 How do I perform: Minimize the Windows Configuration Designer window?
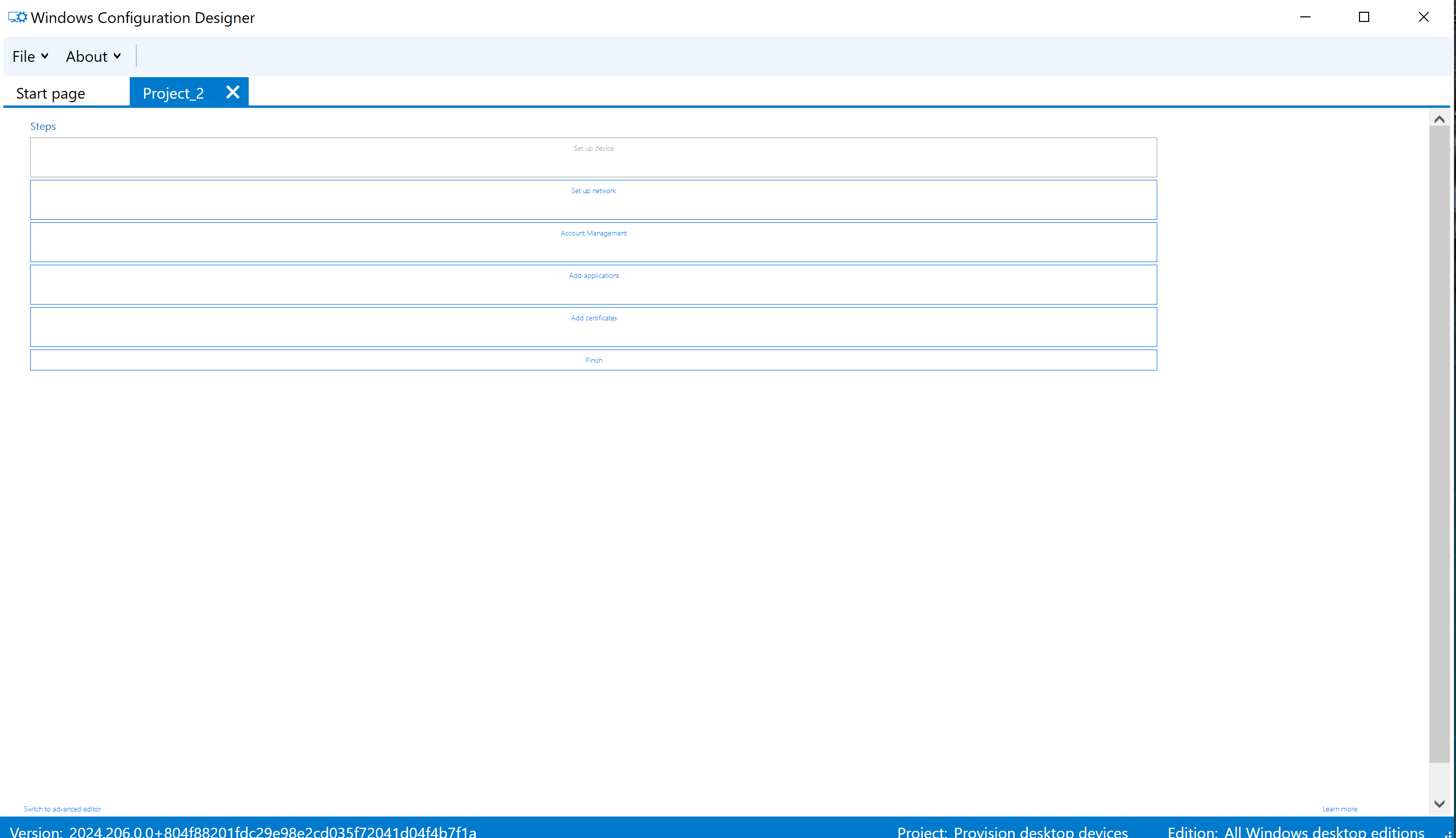pos(1305,17)
